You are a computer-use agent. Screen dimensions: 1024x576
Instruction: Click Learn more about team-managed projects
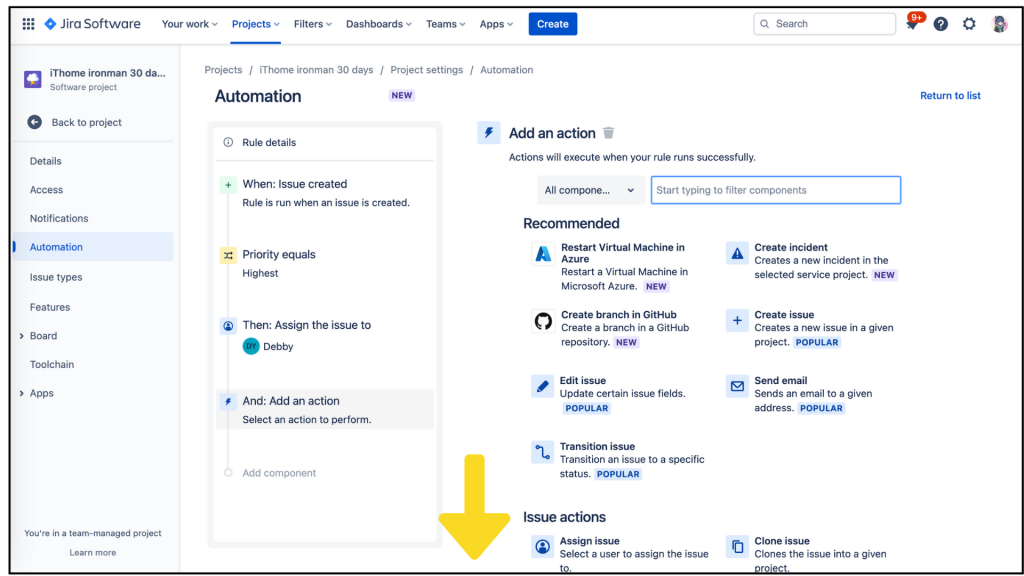pos(93,552)
